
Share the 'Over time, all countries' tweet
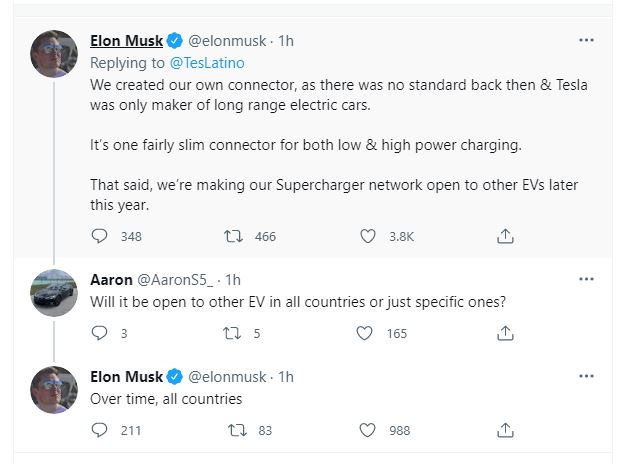506,431
